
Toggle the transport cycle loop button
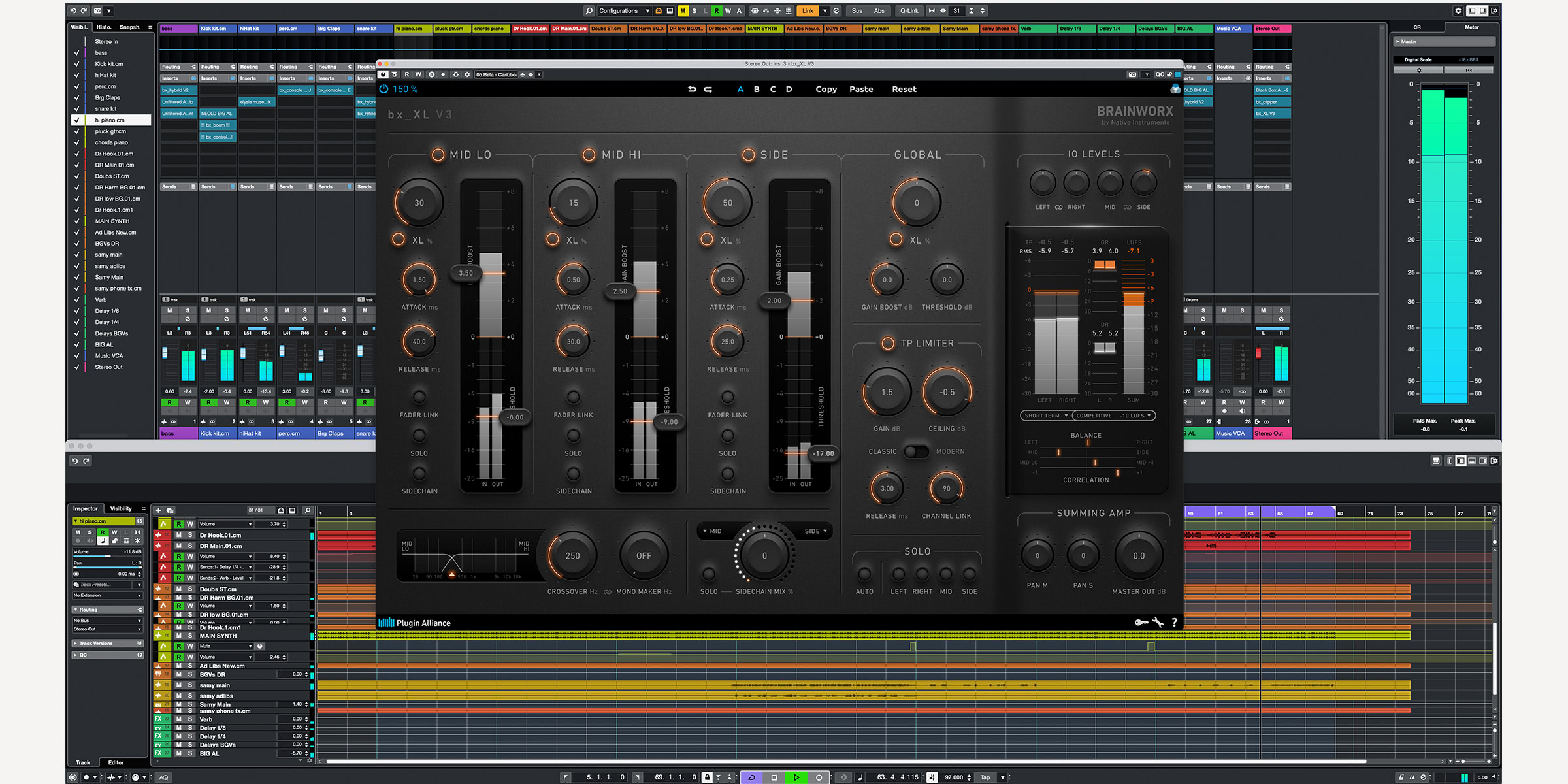point(752,777)
